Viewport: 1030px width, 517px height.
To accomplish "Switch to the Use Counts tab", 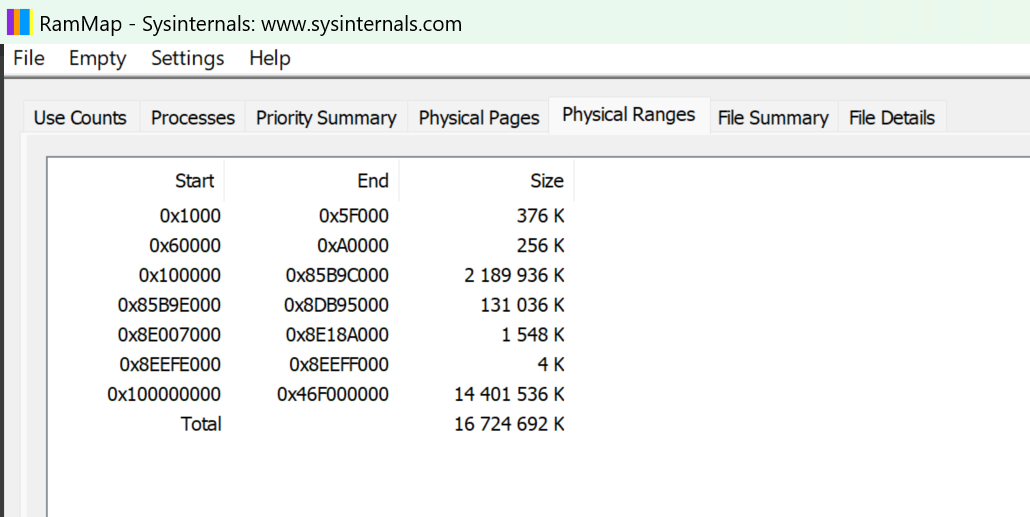I will 80,118.
